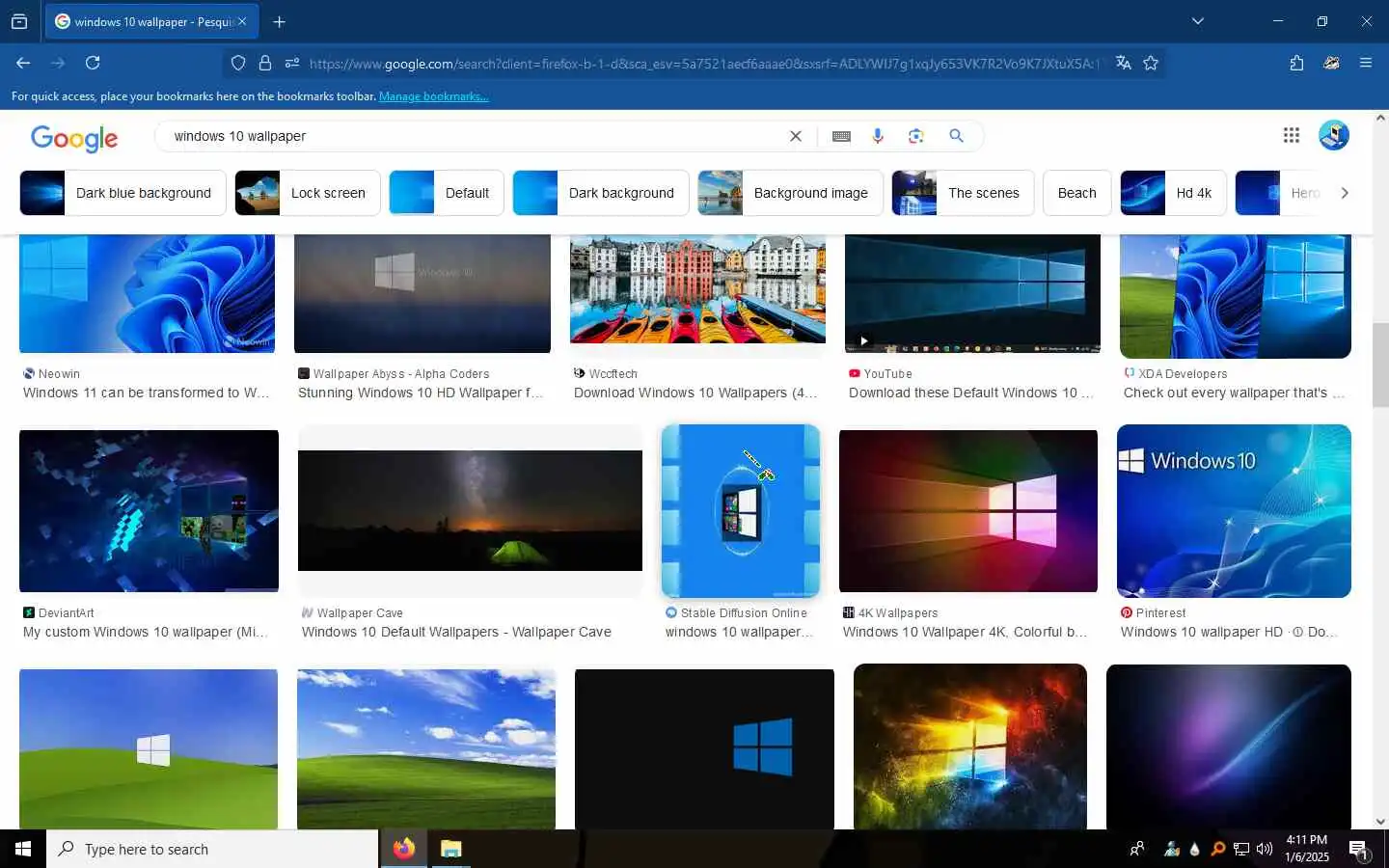Filter by Dark background chip
Screen dimensions: 1389x868
601,193
